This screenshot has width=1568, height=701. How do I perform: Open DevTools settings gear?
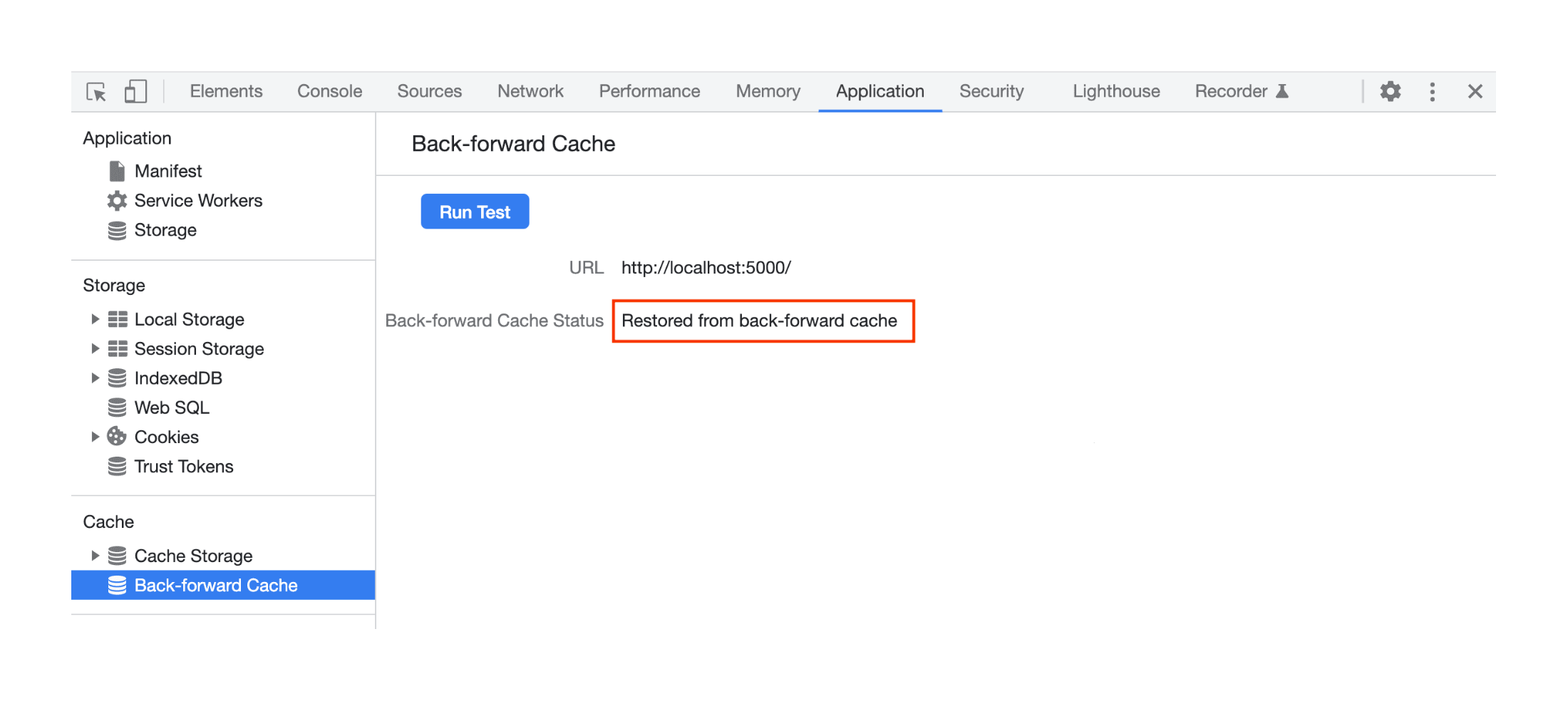[1390, 91]
